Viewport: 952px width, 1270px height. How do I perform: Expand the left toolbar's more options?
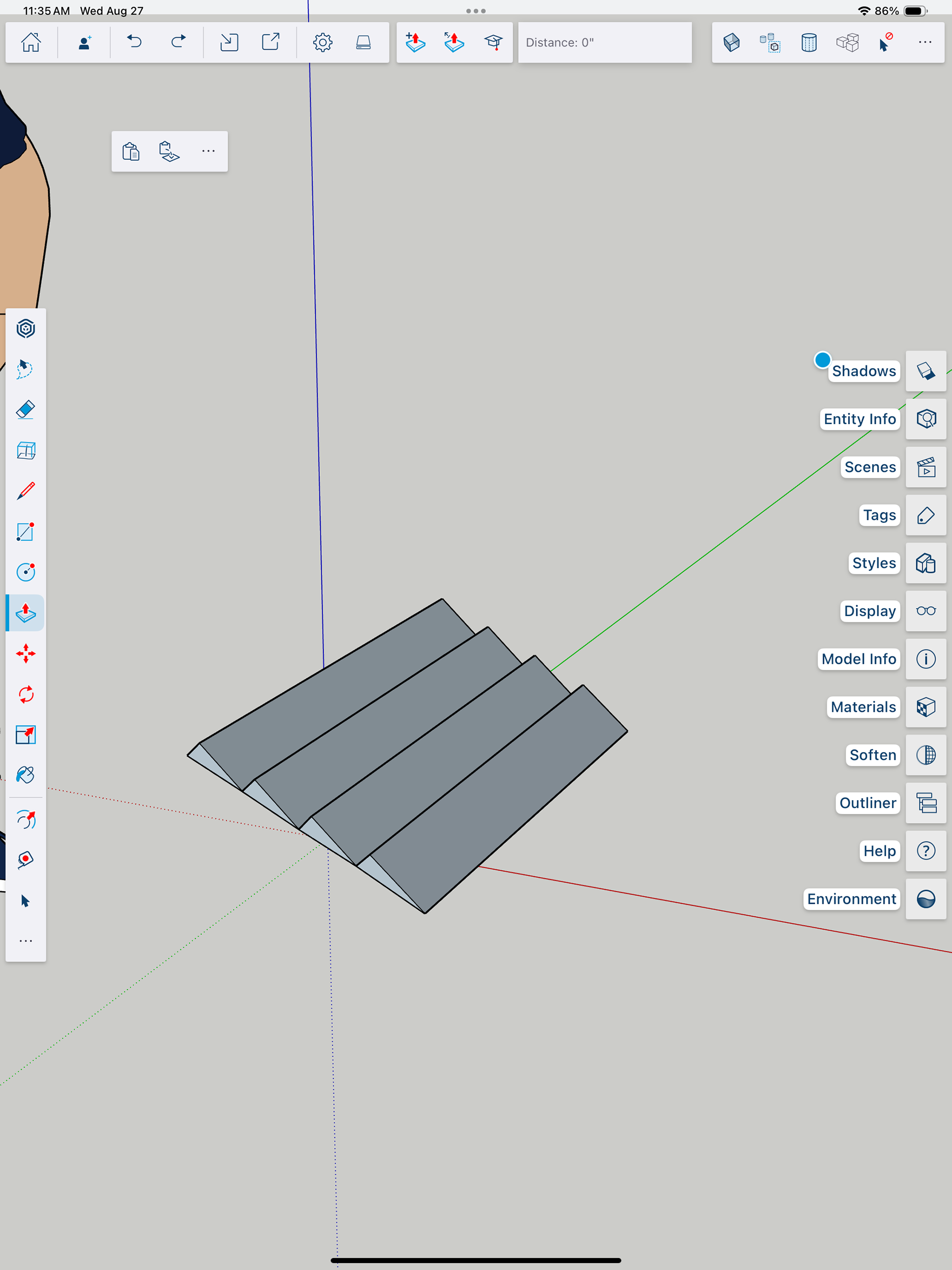(26, 941)
